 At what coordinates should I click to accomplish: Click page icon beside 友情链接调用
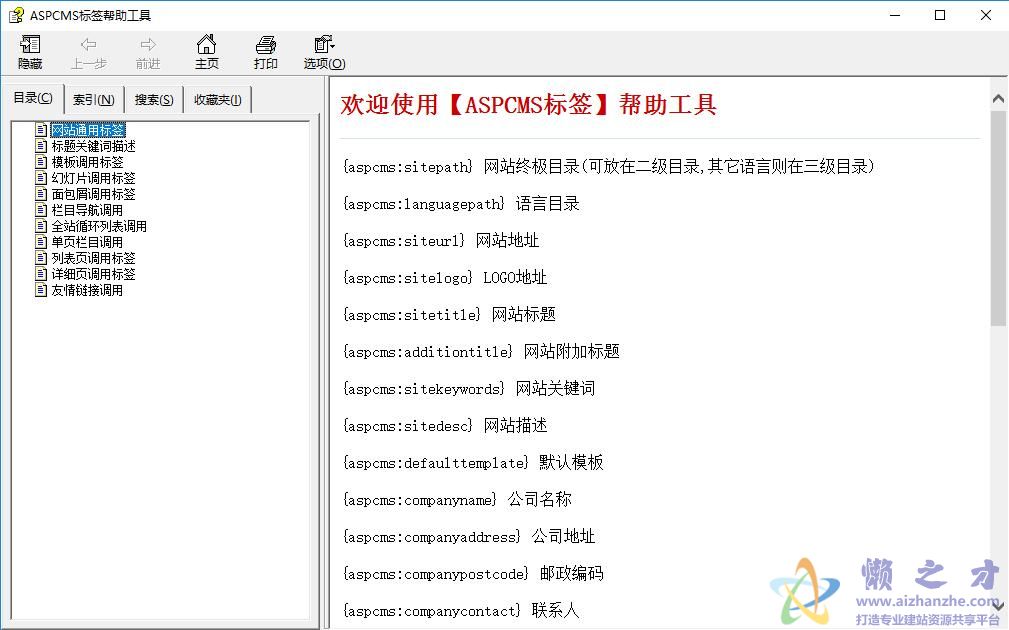[41, 290]
